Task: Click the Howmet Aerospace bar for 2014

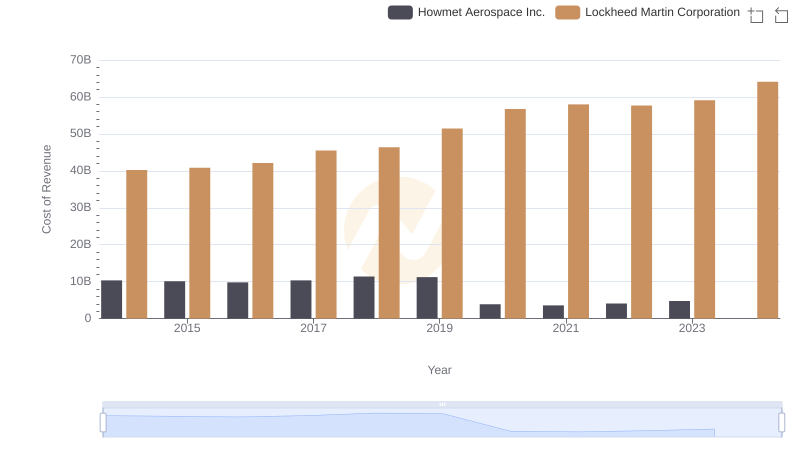Action: tap(112, 299)
